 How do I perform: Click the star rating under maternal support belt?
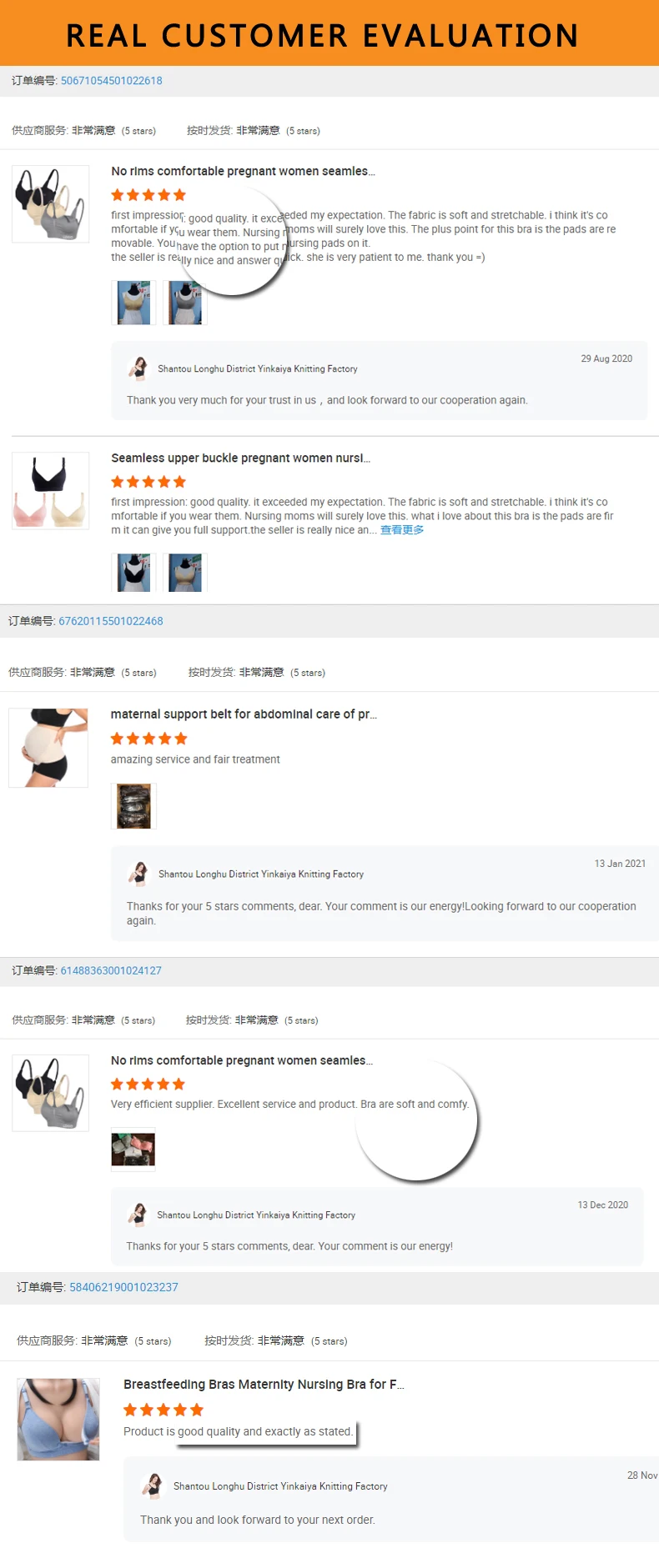(x=149, y=739)
